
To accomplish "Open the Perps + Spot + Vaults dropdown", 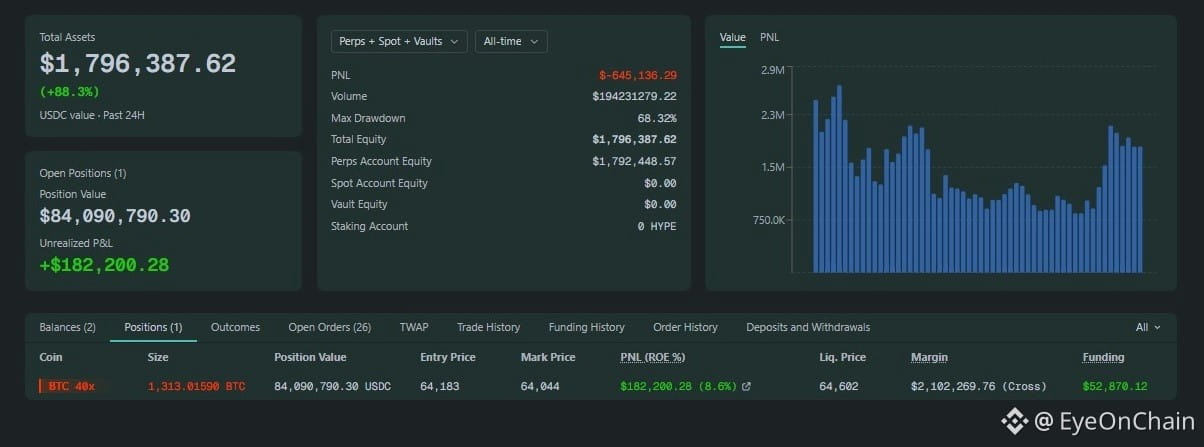I will point(399,41).
